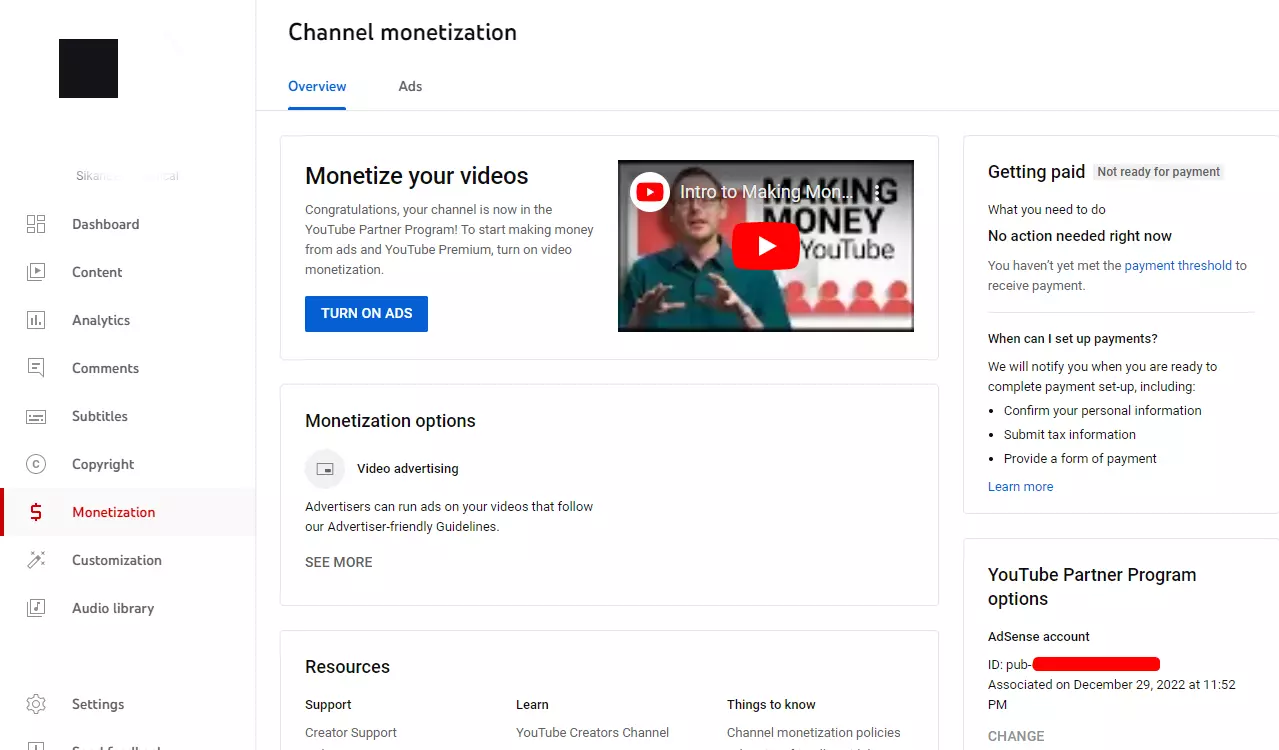
Task: Switch to the Ads tab
Action: tap(410, 86)
